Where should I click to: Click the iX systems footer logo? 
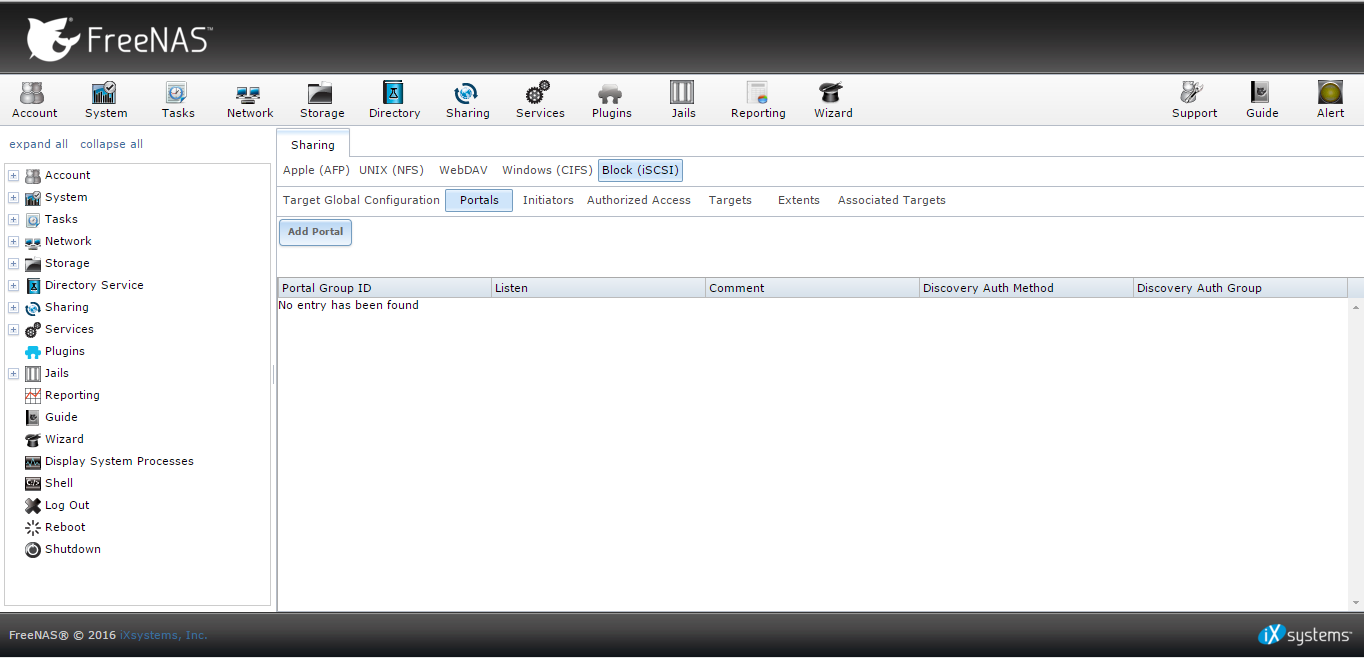(x=1305, y=635)
